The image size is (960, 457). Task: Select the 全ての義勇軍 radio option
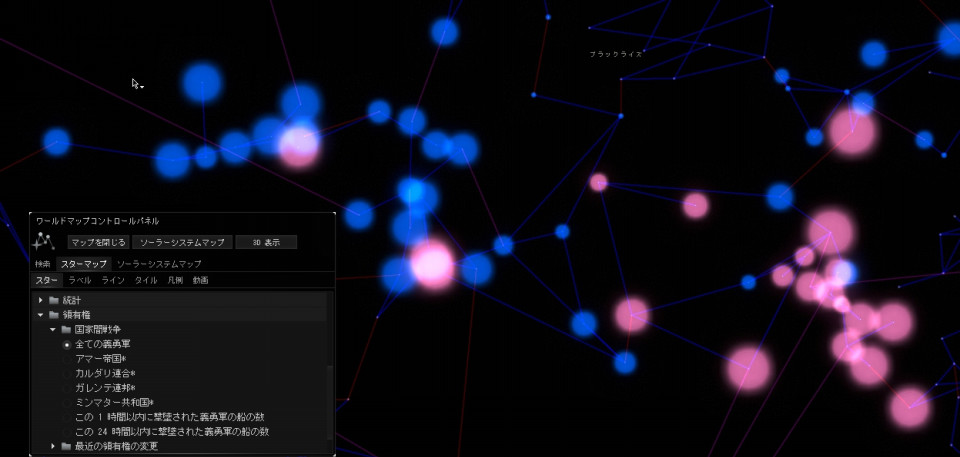click(x=67, y=344)
